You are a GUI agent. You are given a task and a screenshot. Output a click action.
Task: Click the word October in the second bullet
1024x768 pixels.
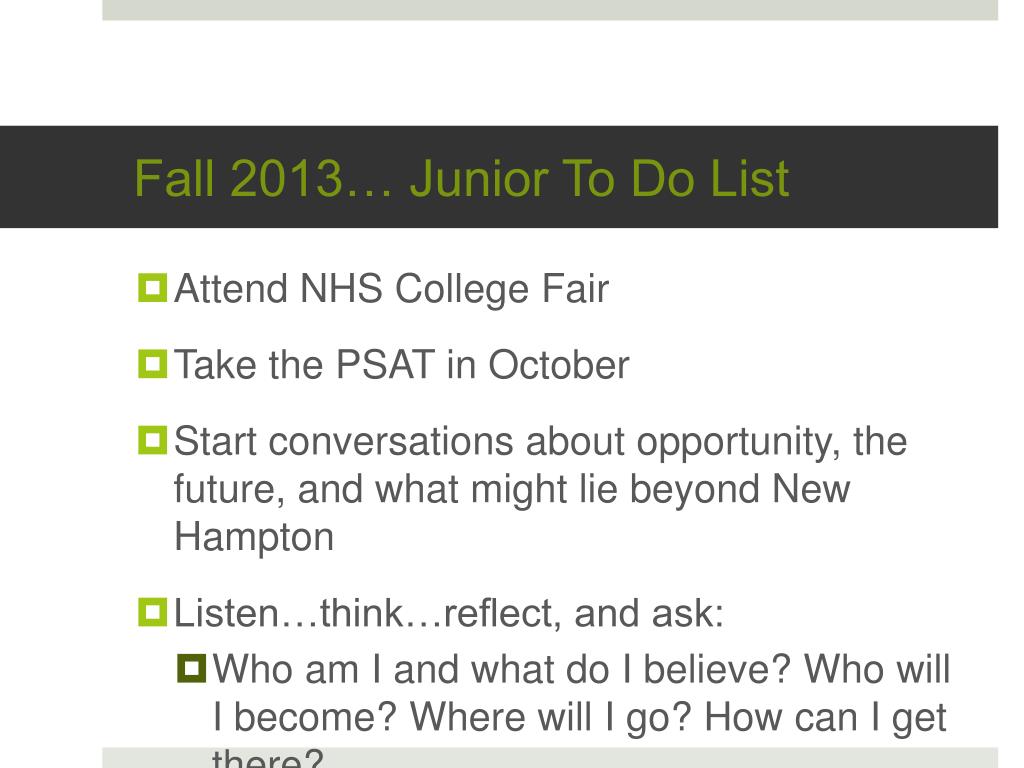[558, 364]
